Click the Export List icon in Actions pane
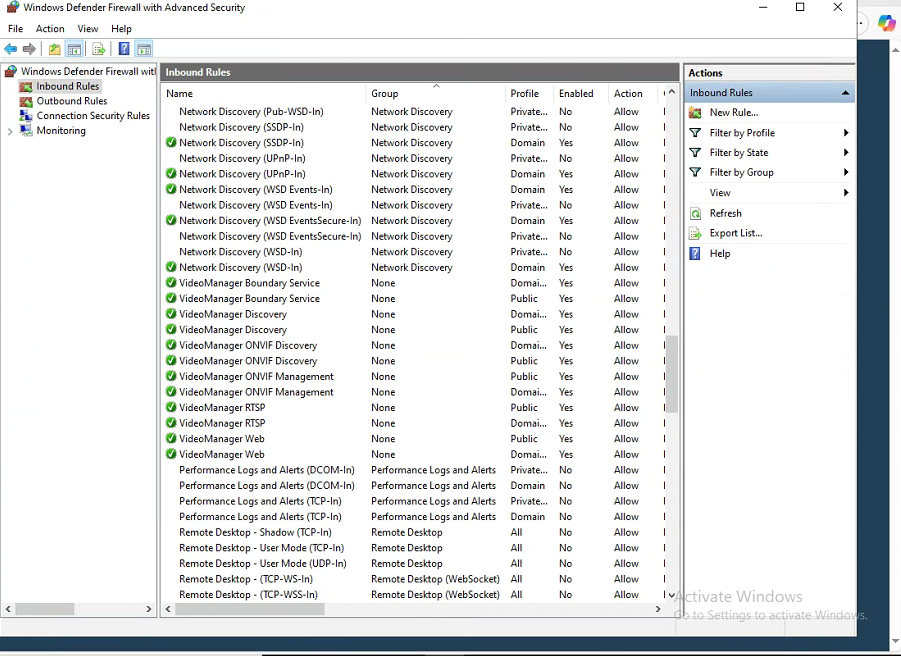This screenshot has width=901, height=656. click(x=695, y=233)
